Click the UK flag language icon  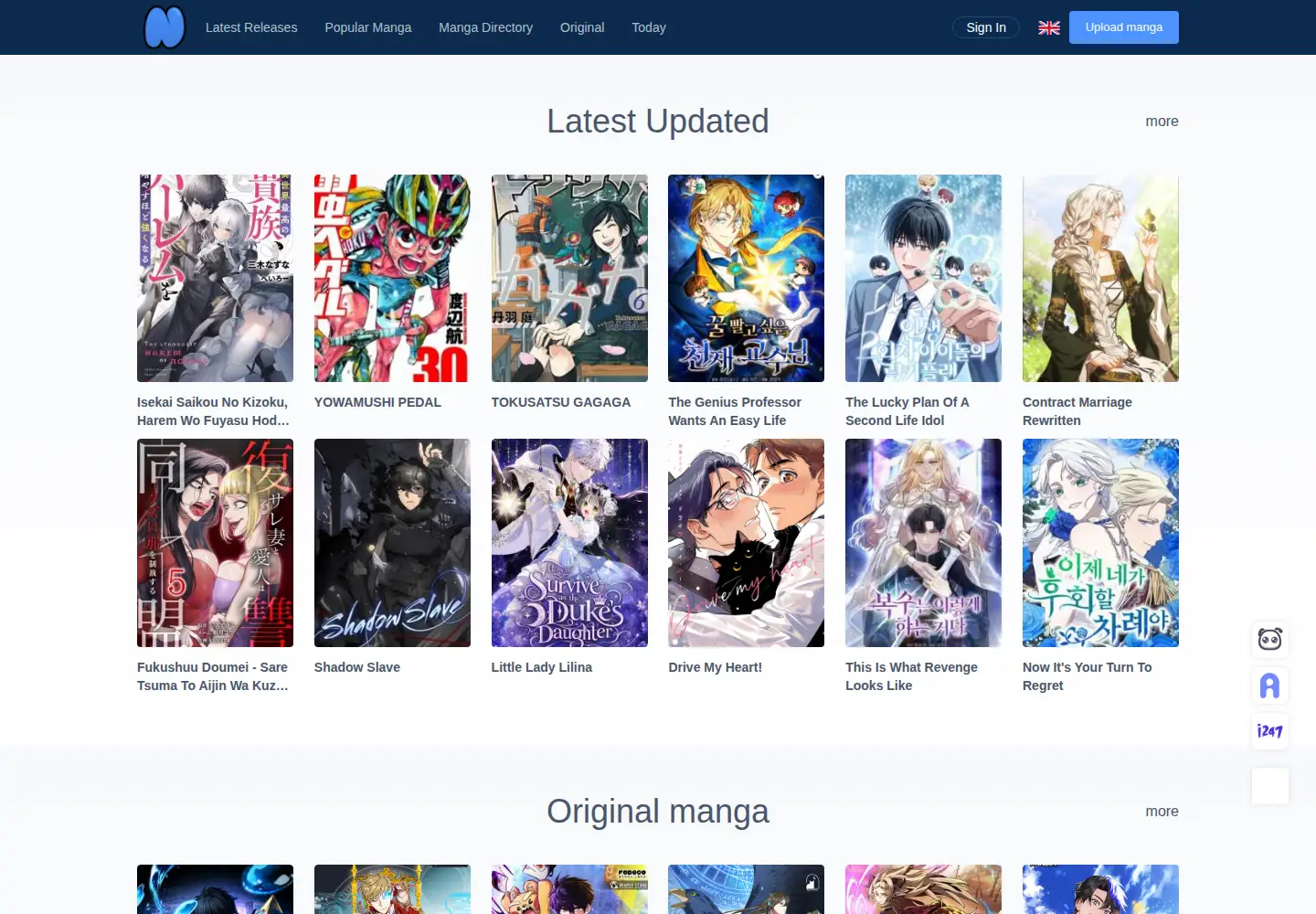tap(1049, 27)
